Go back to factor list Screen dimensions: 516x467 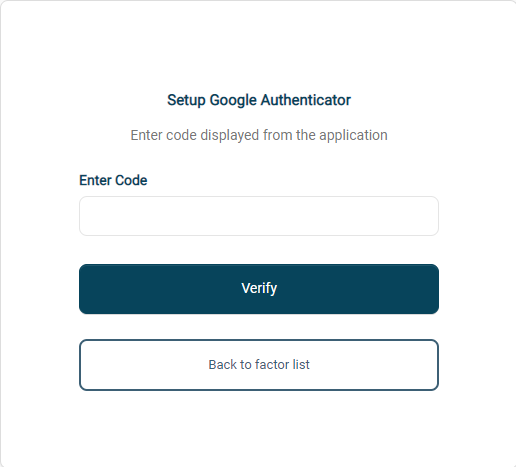[259, 365]
